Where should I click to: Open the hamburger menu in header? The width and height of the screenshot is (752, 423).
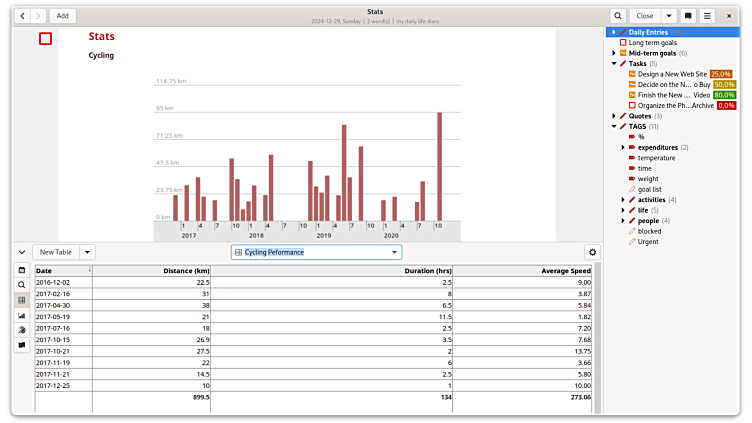click(707, 16)
